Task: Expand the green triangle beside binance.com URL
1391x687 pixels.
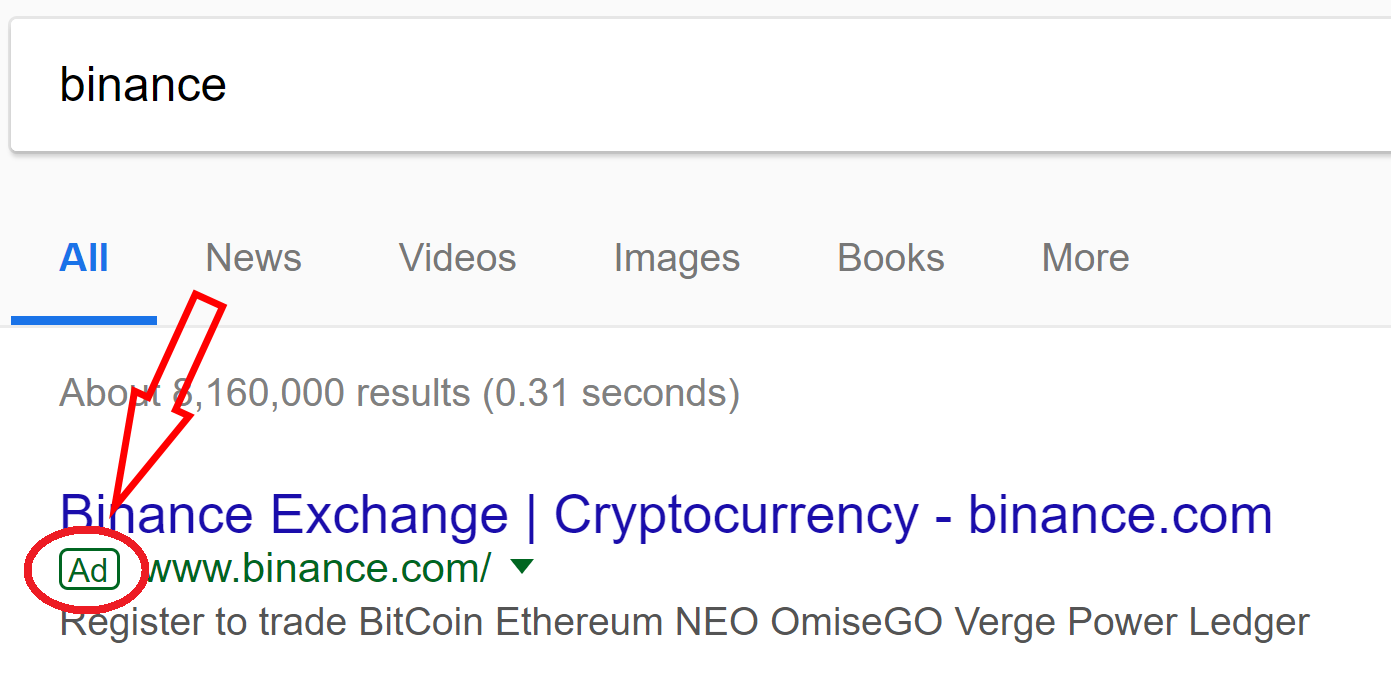Action: coord(522,567)
